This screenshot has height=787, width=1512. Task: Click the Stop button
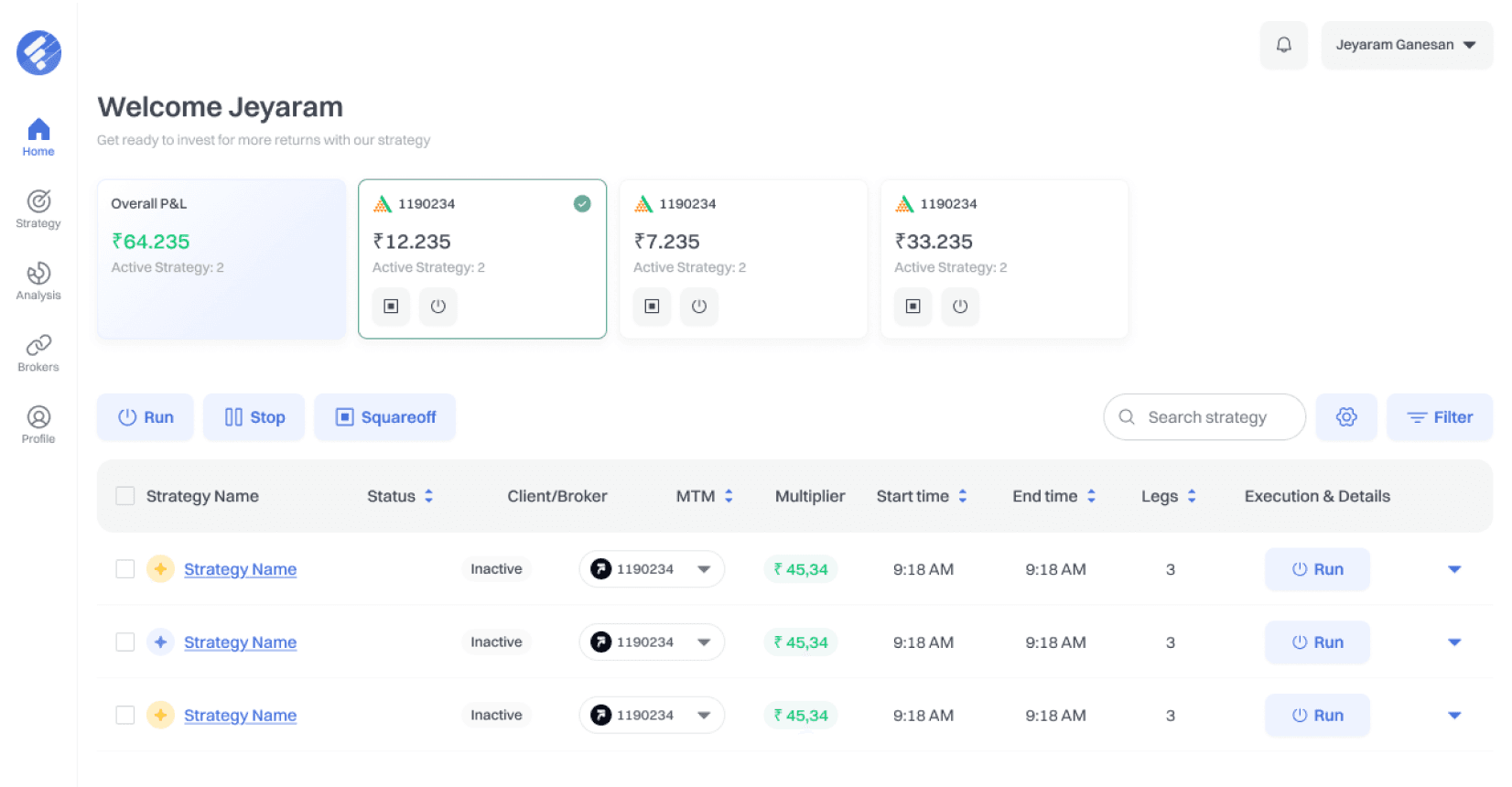254,417
